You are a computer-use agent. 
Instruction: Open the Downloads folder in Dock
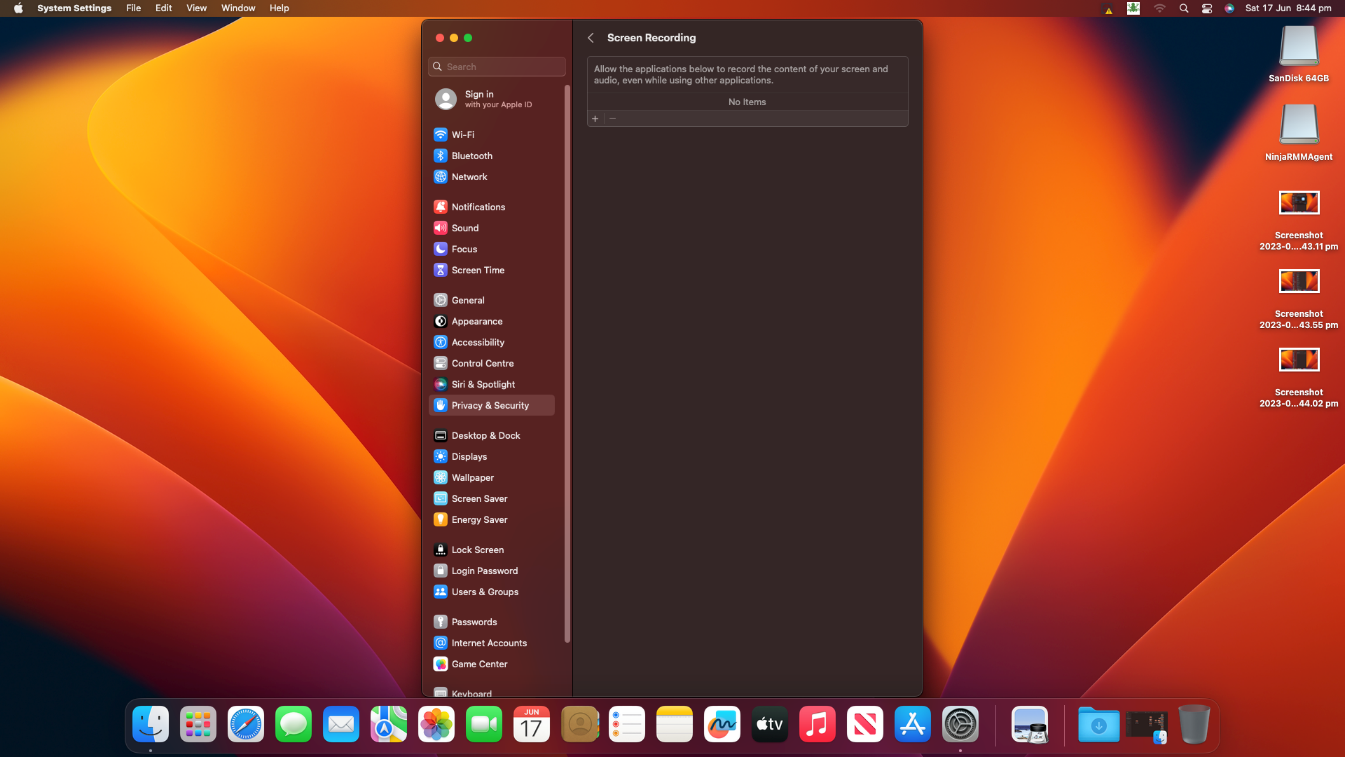pyautogui.click(x=1098, y=724)
